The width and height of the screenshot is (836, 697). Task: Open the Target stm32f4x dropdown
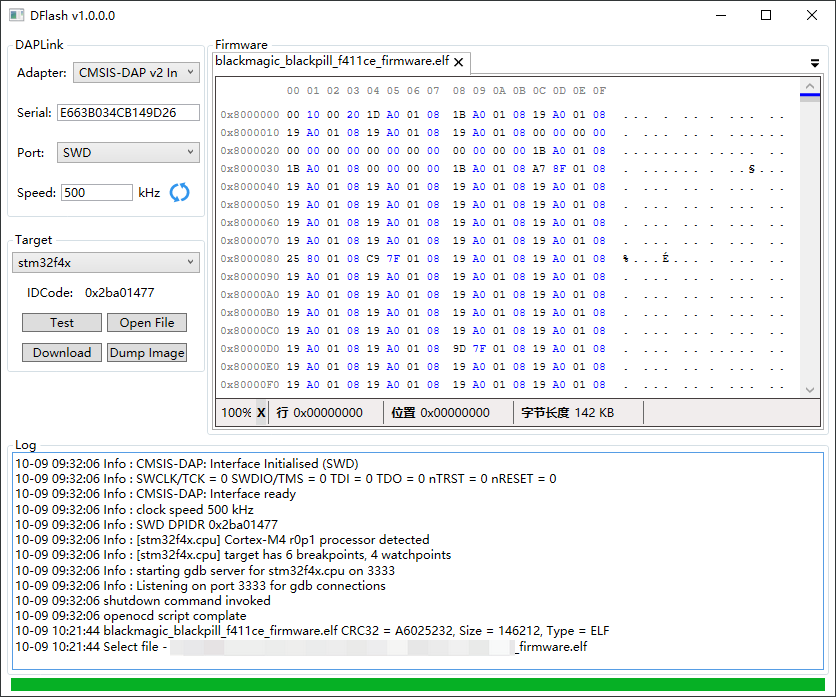pyautogui.click(x=106, y=262)
